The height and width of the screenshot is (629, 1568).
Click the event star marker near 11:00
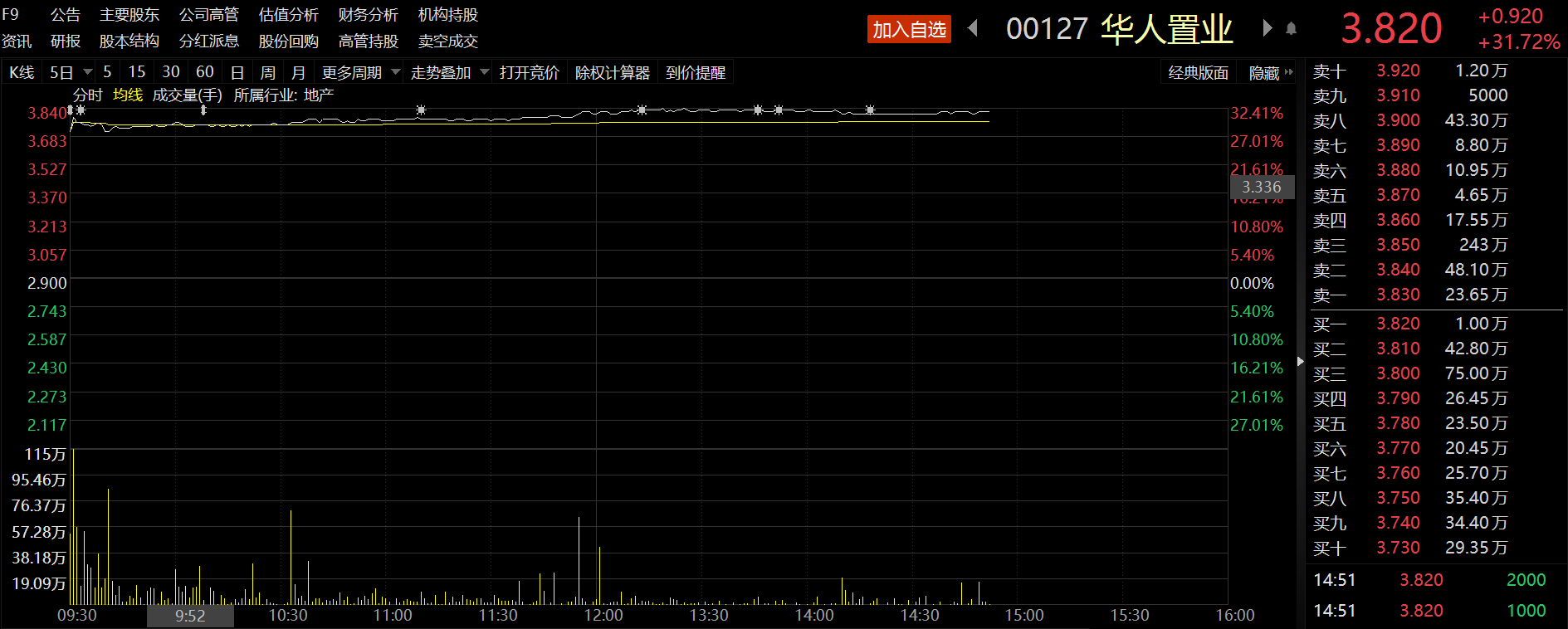[x=421, y=110]
